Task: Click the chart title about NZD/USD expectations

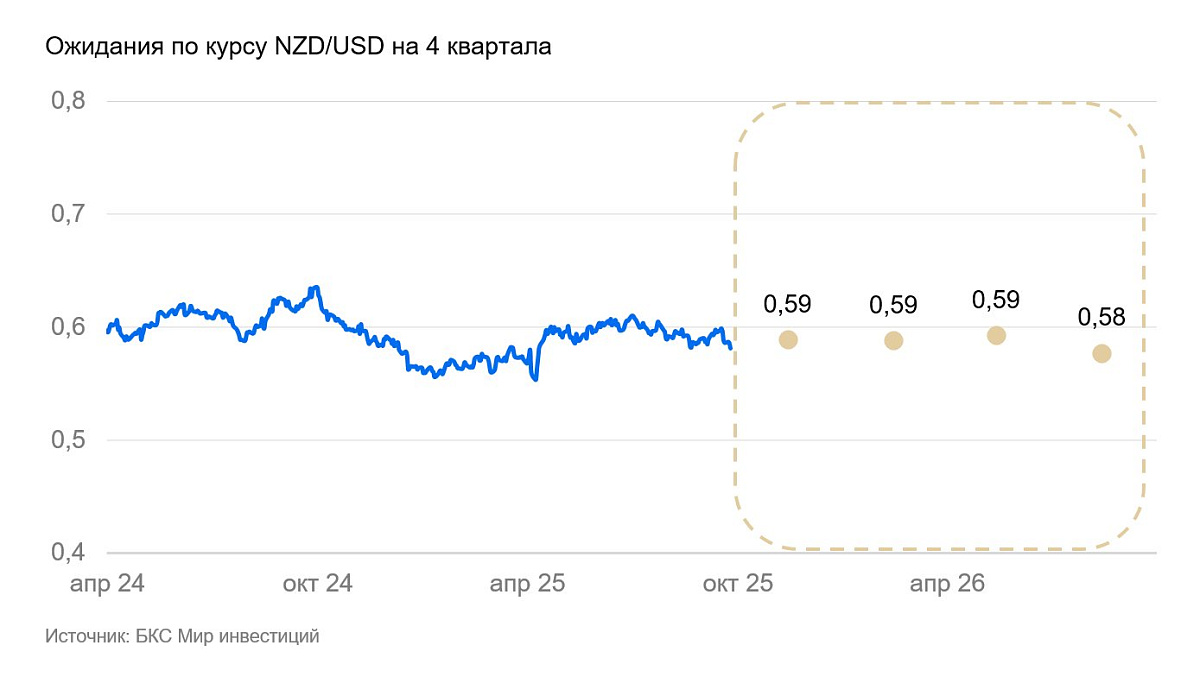Action: coord(298,47)
